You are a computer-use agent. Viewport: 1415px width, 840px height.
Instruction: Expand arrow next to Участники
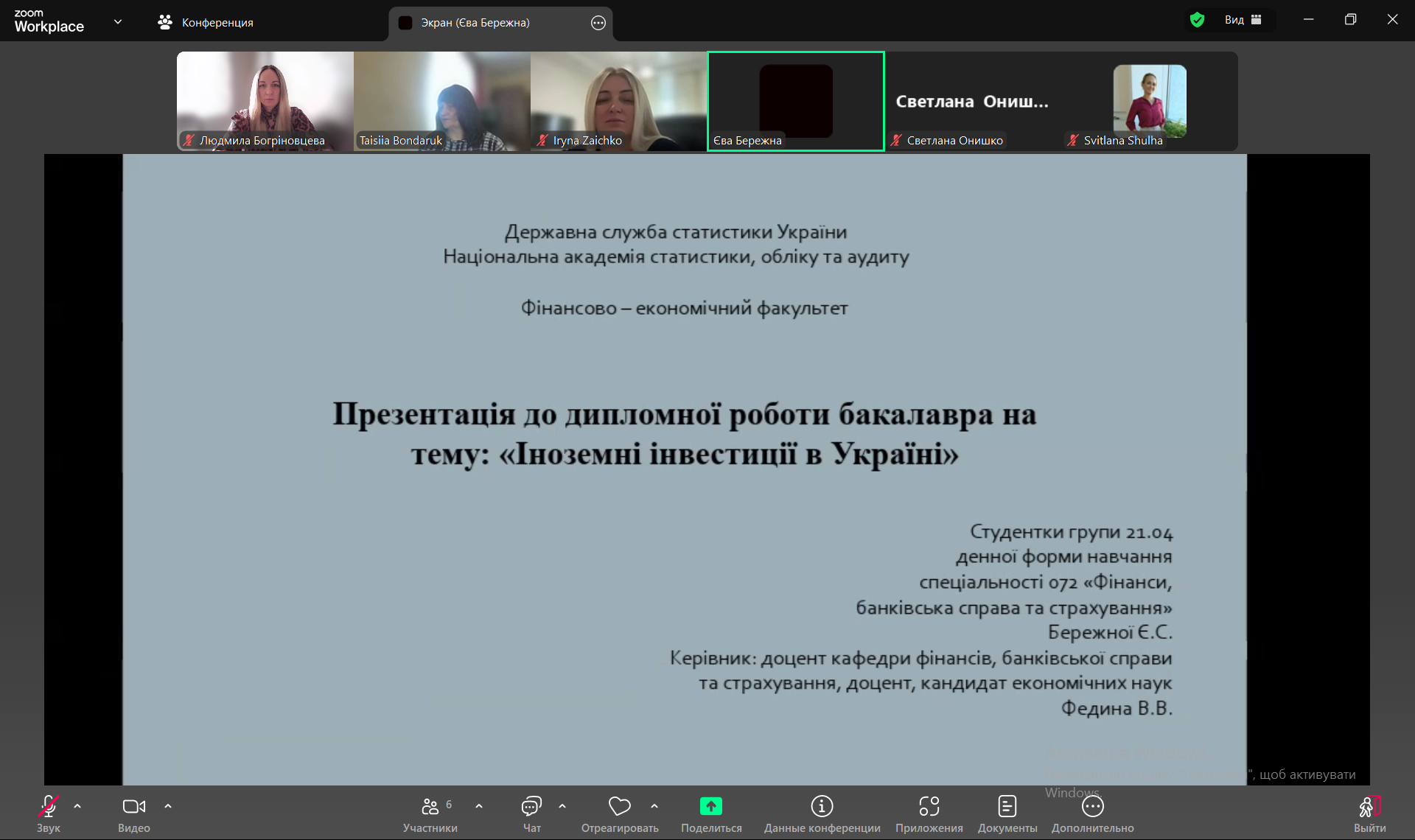pyautogui.click(x=479, y=806)
